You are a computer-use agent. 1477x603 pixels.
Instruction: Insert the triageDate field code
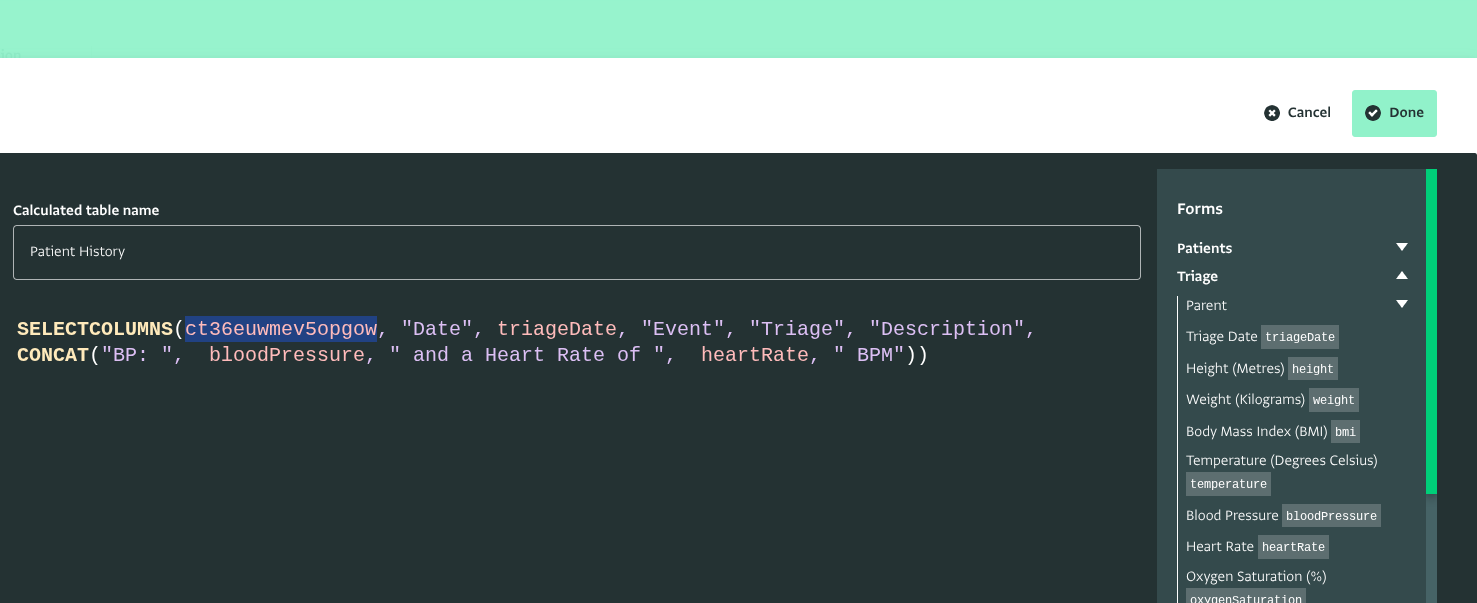(1299, 337)
